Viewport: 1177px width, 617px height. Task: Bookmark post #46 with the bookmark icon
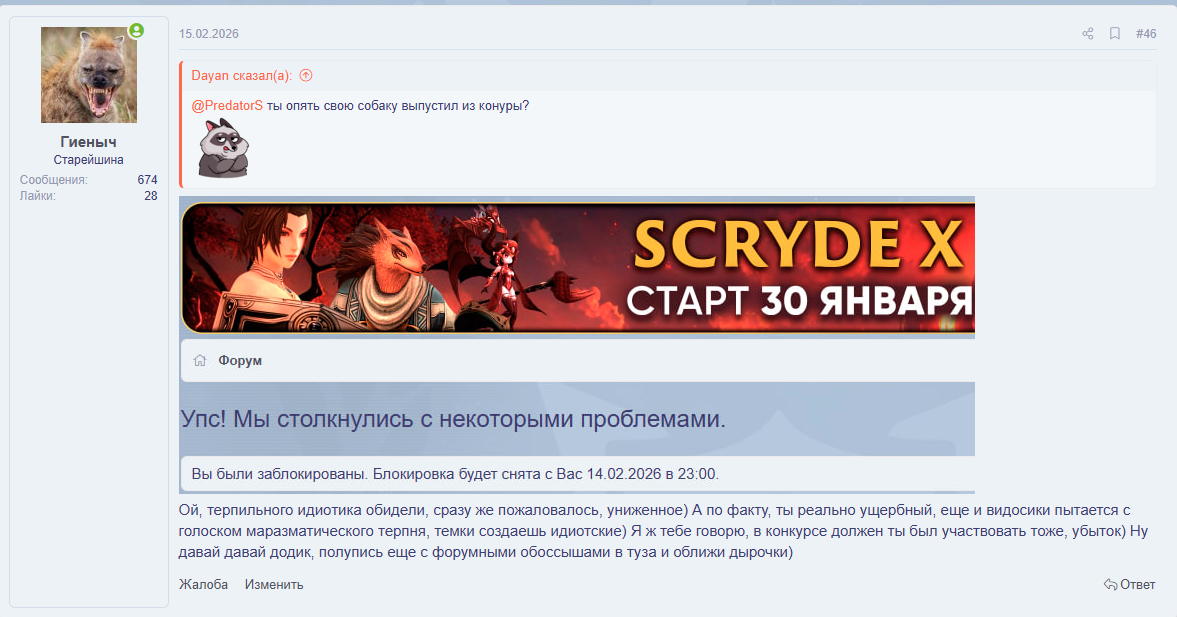point(1115,34)
